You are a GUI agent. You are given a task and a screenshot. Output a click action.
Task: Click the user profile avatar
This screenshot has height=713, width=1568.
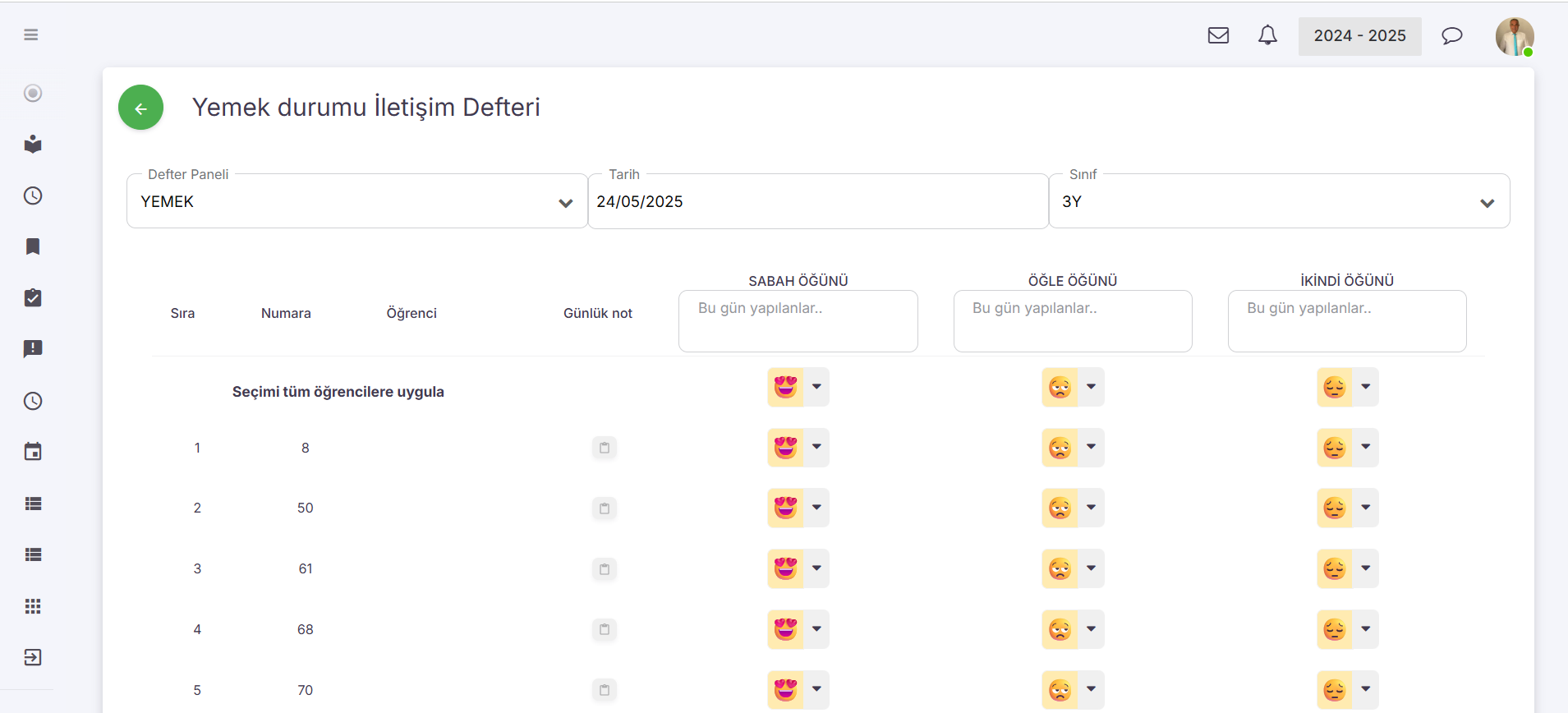pos(1514,36)
